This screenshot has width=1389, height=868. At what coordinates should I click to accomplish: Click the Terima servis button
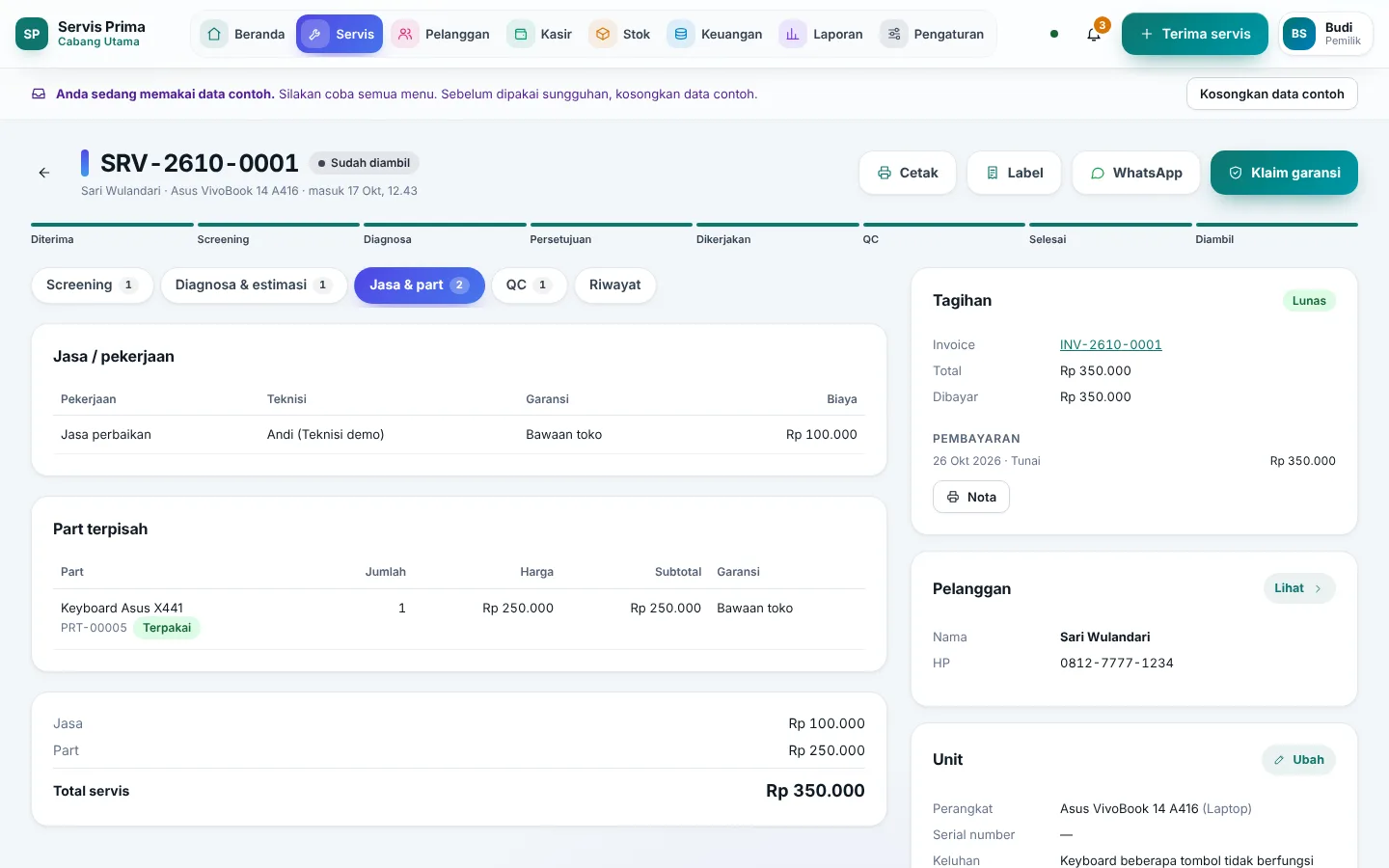[1195, 34]
